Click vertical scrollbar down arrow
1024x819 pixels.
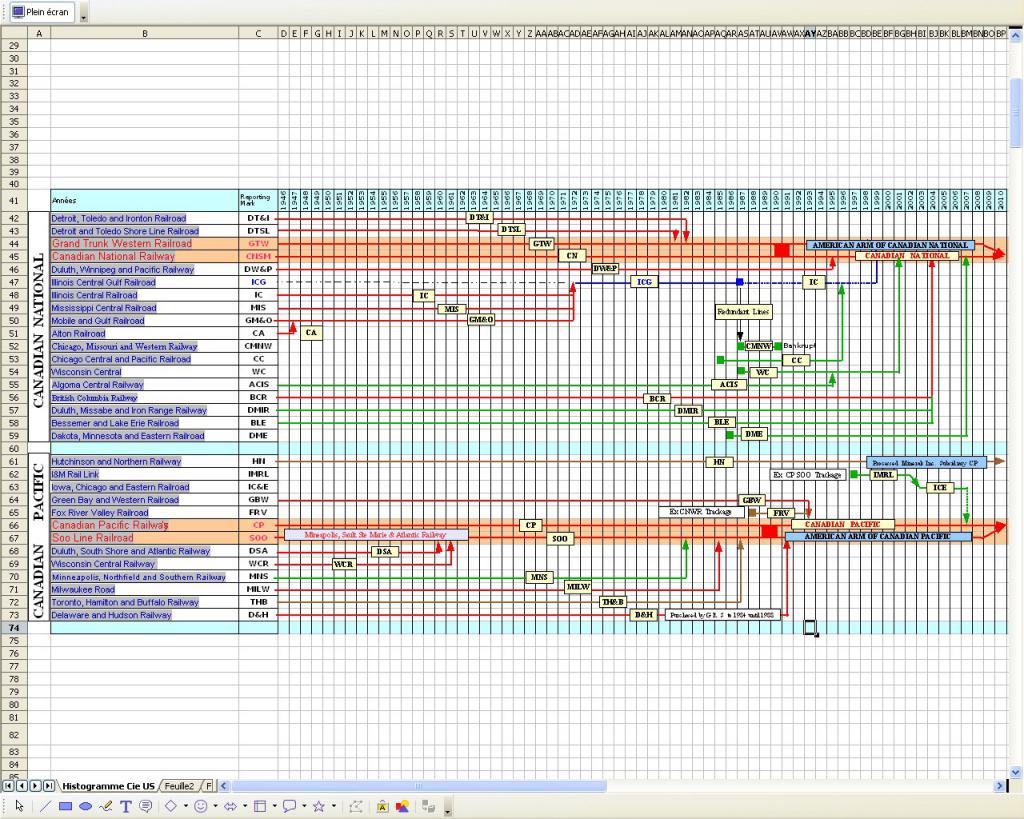tap(1016, 772)
